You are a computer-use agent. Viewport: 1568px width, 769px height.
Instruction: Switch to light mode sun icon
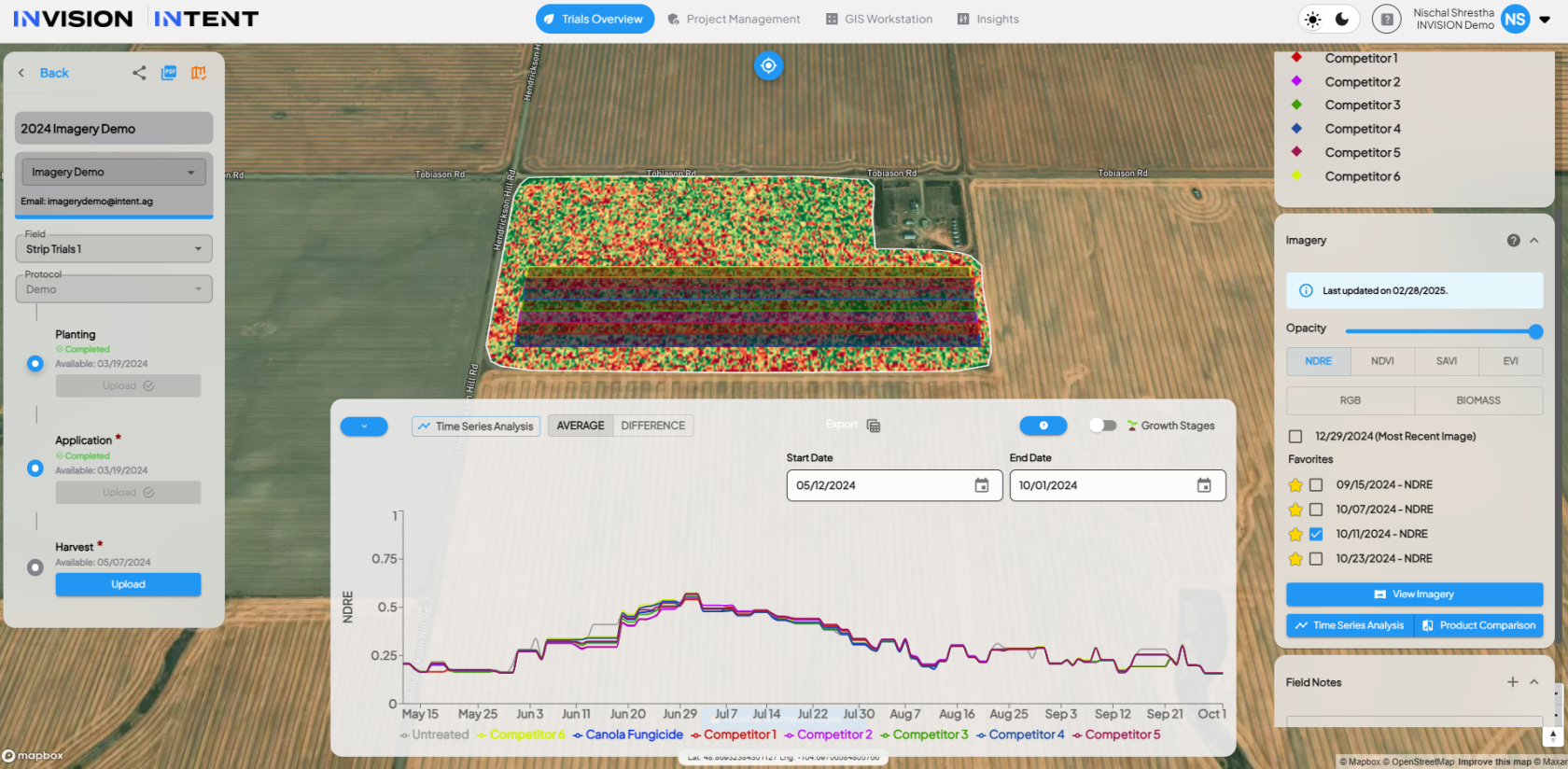pyautogui.click(x=1313, y=20)
